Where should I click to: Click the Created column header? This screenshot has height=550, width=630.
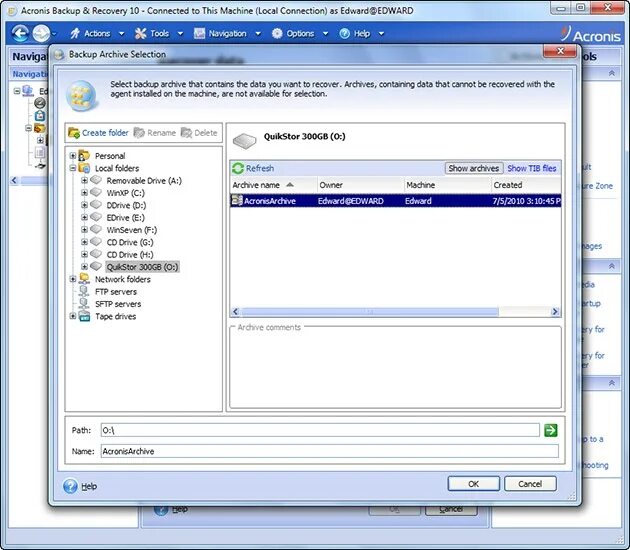pos(526,185)
